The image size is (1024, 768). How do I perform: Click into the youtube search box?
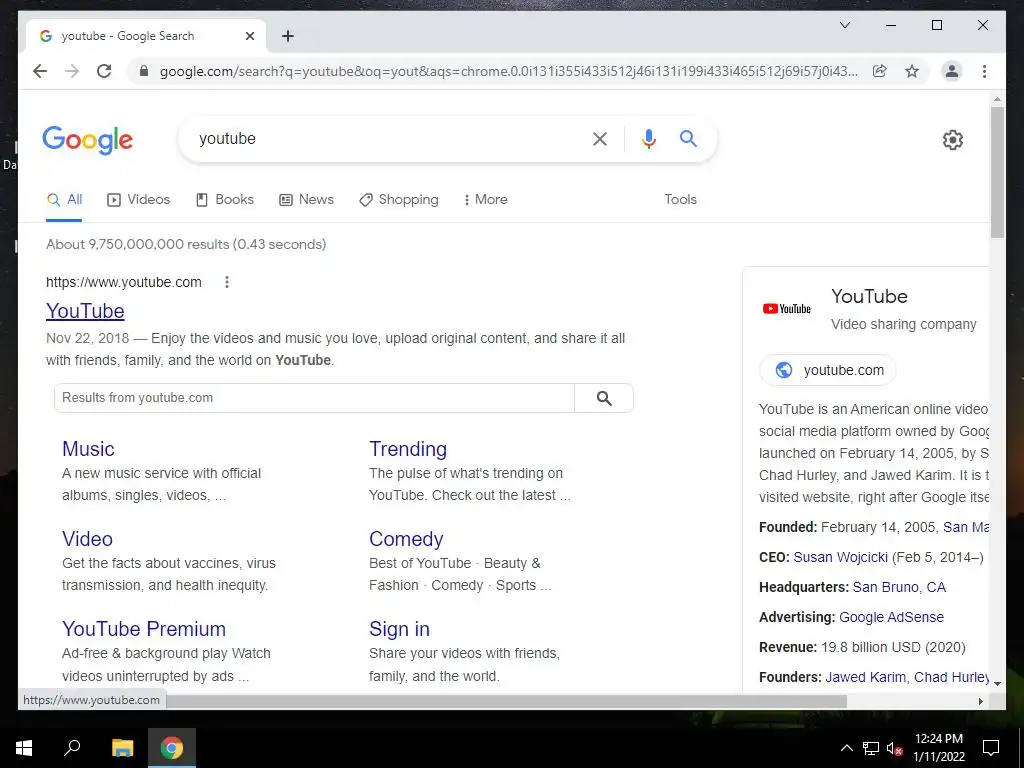385,139
